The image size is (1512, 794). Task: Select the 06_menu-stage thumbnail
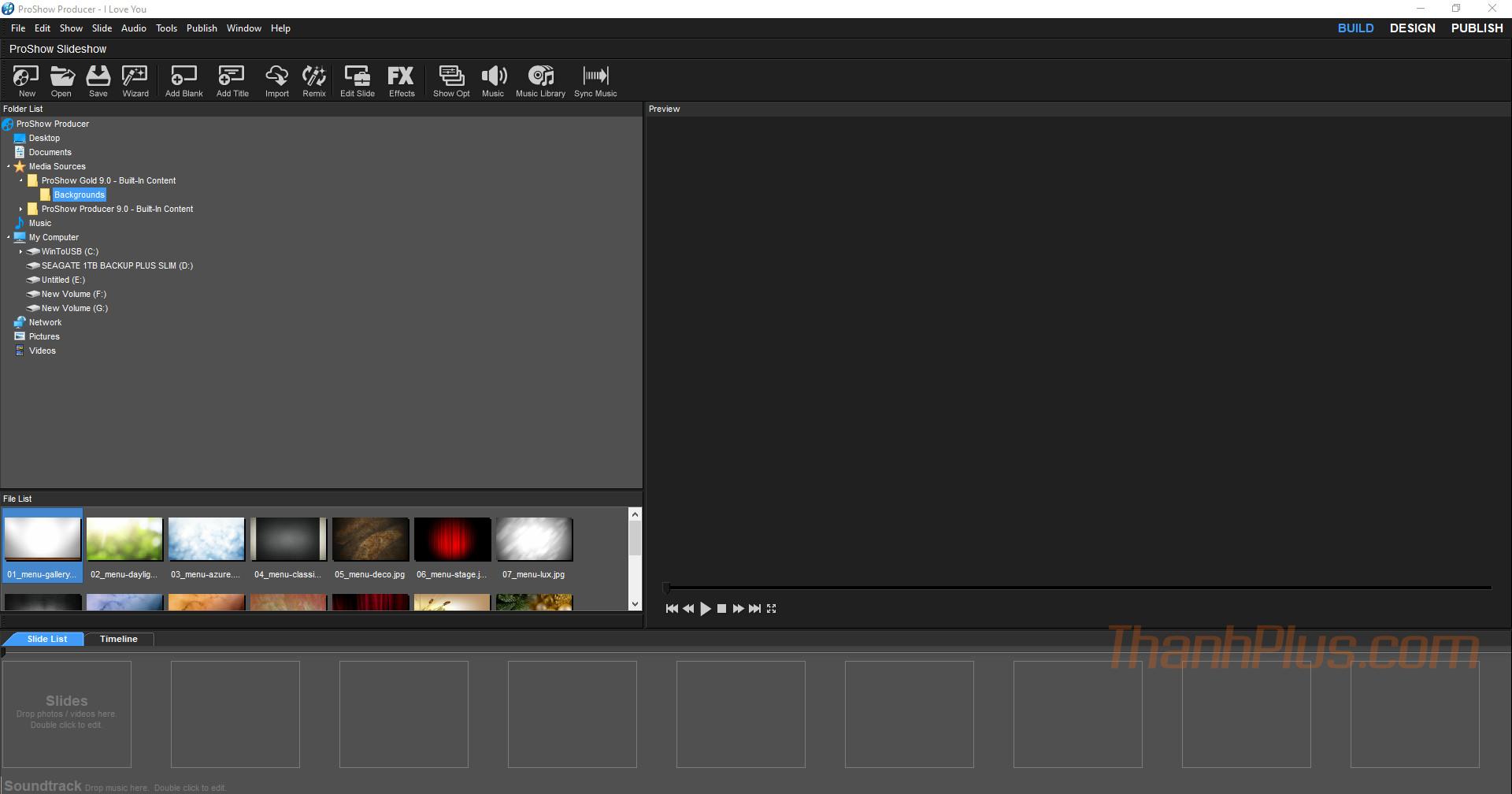(x=452, y=540)
